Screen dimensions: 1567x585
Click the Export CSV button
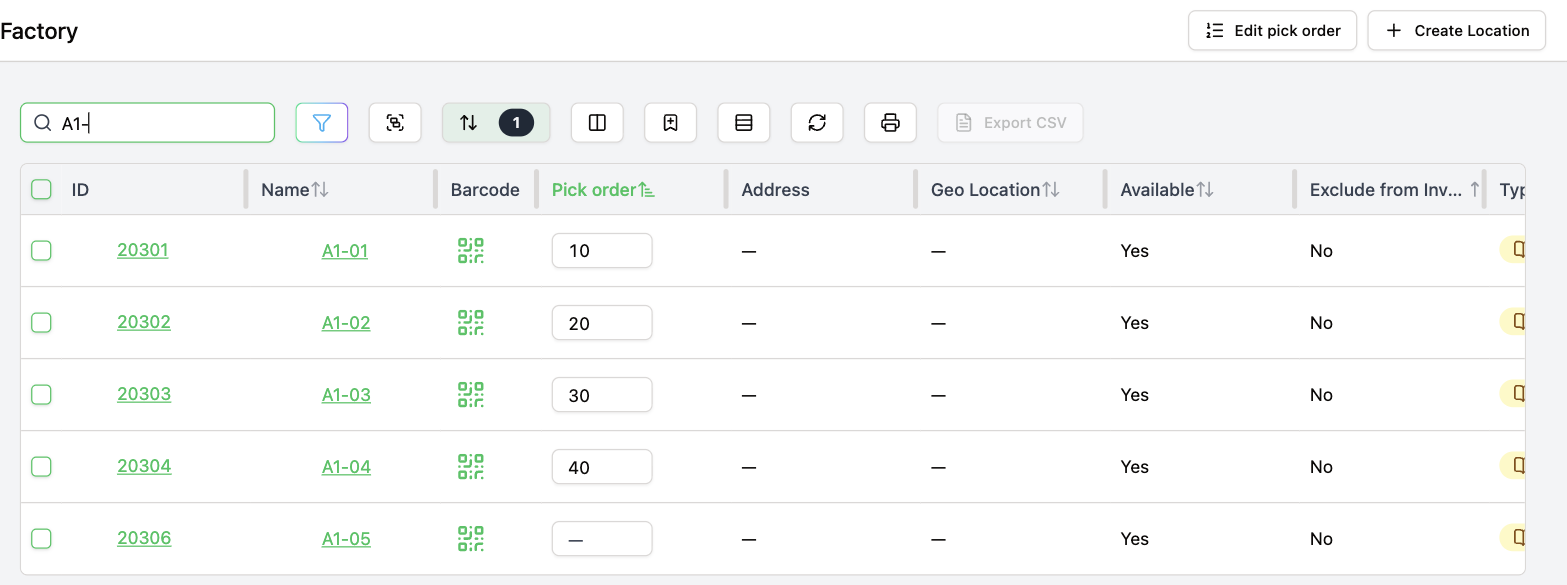(x=1010, y=123)
